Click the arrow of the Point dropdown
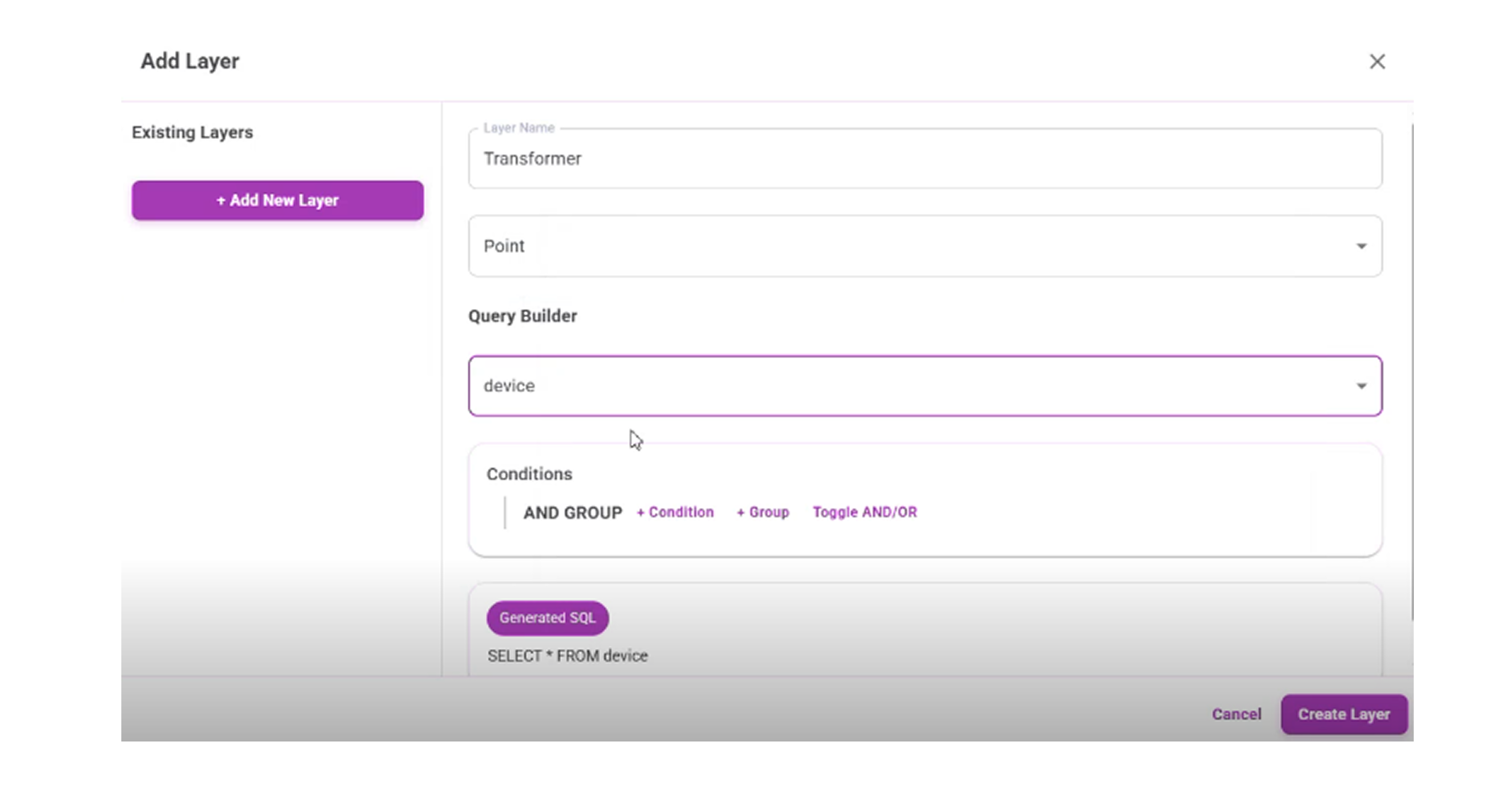The width and height of the screenshot is (1512, 811). coord(1361,247)
